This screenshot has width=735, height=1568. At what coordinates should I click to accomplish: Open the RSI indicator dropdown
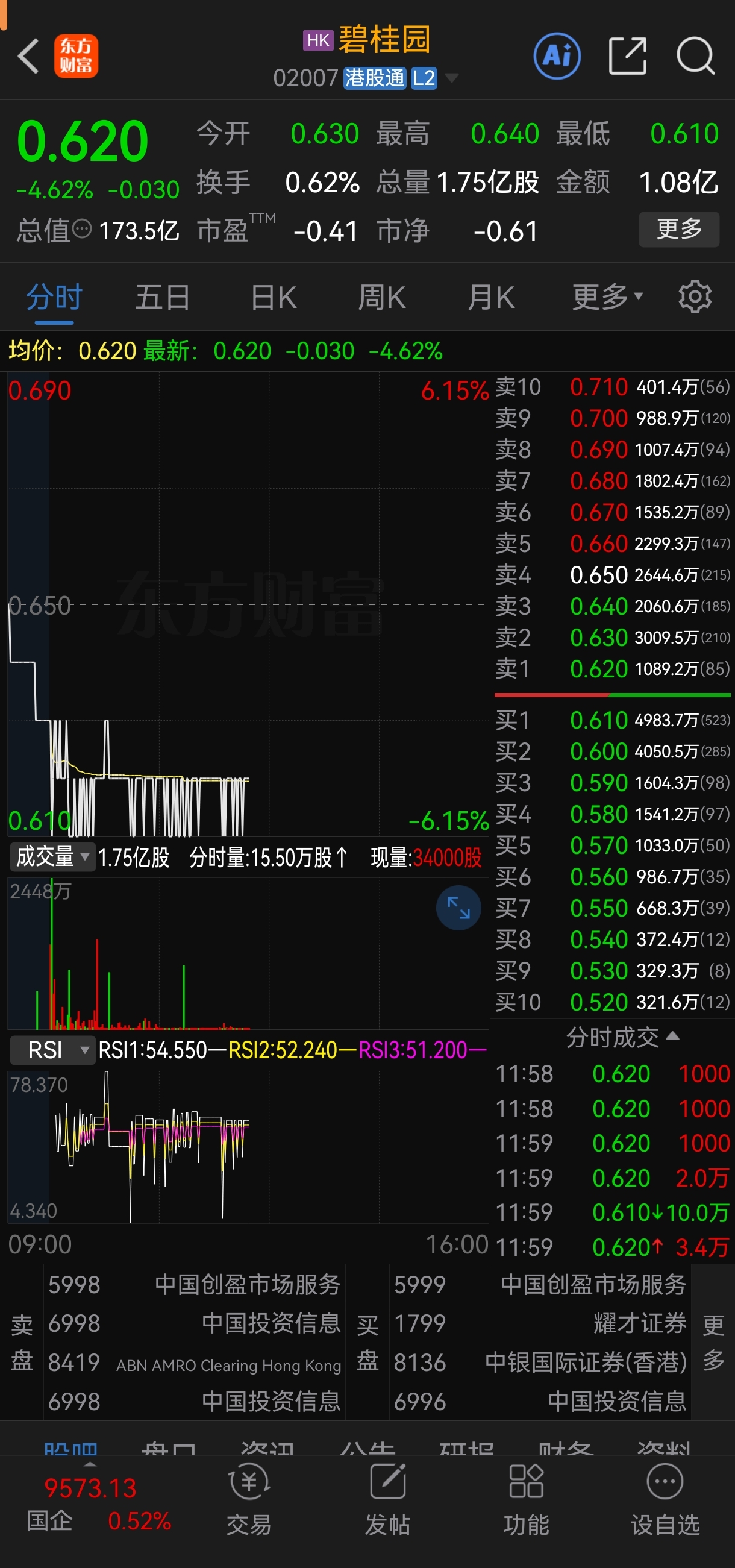52,1050
